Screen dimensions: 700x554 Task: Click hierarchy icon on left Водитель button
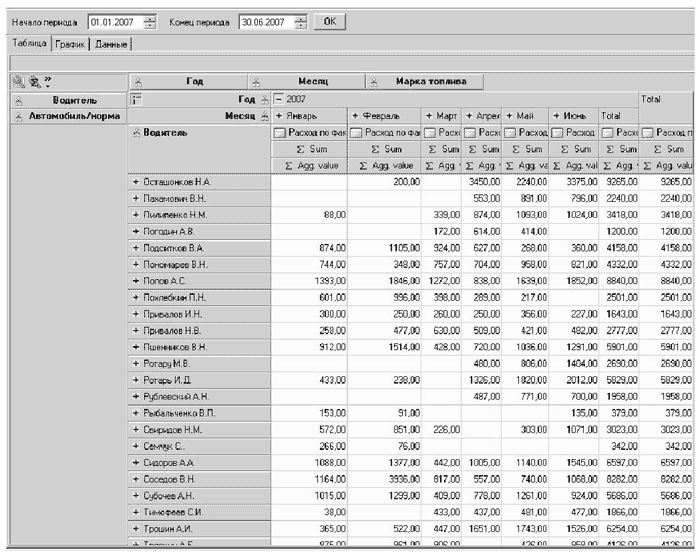(19, 101)
